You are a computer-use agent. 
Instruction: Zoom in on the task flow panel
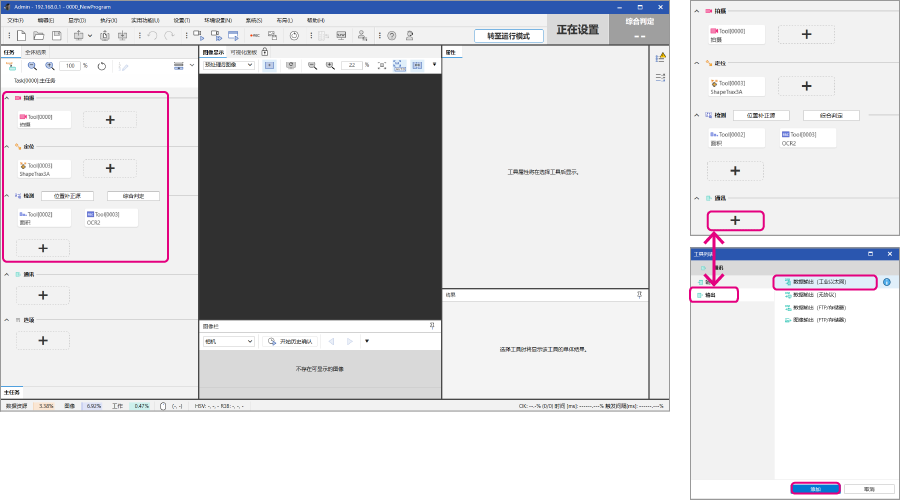pyautogui.click(x=48, y=65)
